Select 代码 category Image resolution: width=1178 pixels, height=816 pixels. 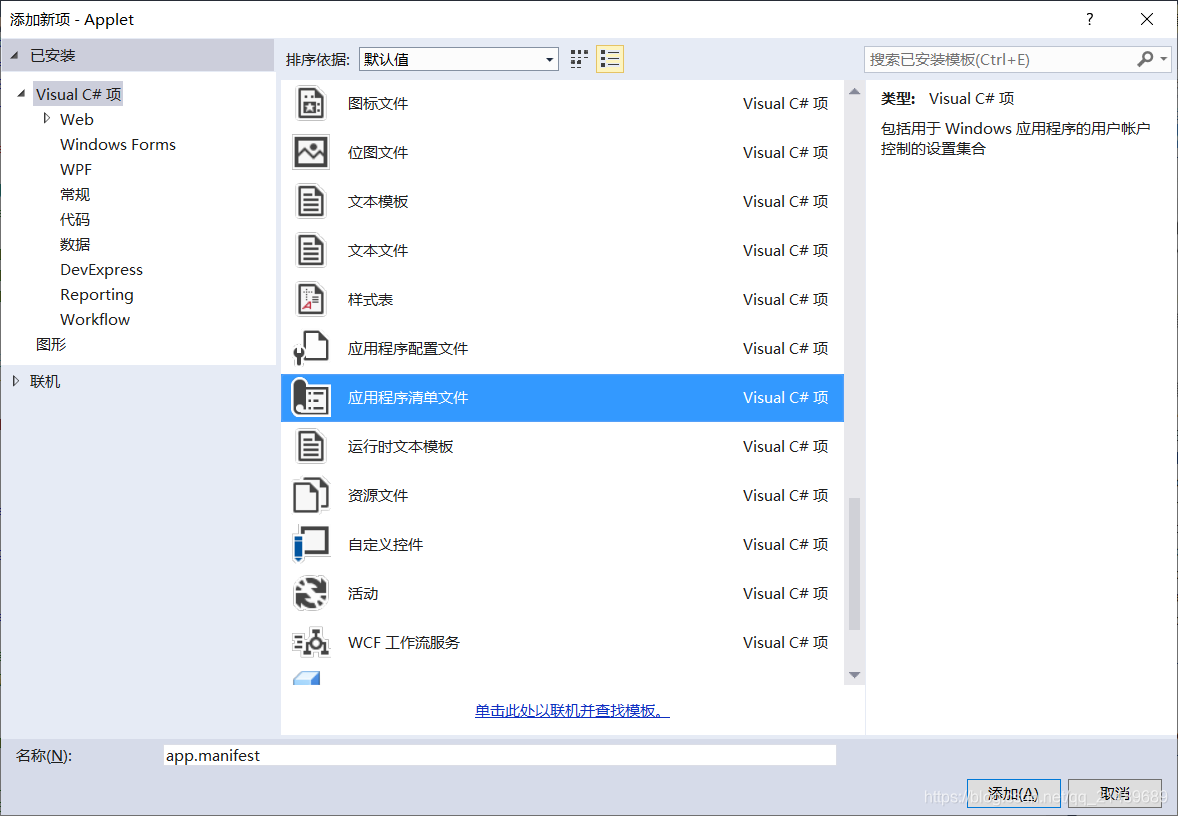pyautogui.click(x=75, y=219)
